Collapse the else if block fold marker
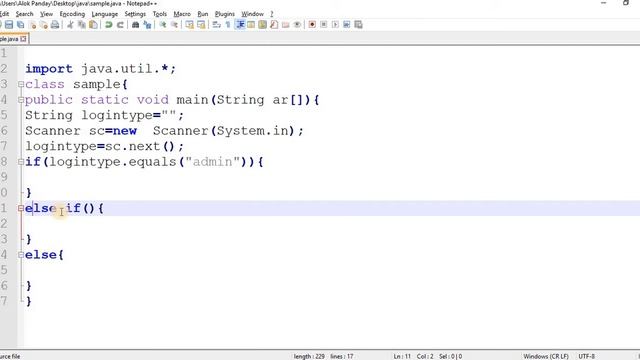 (21, 209)
